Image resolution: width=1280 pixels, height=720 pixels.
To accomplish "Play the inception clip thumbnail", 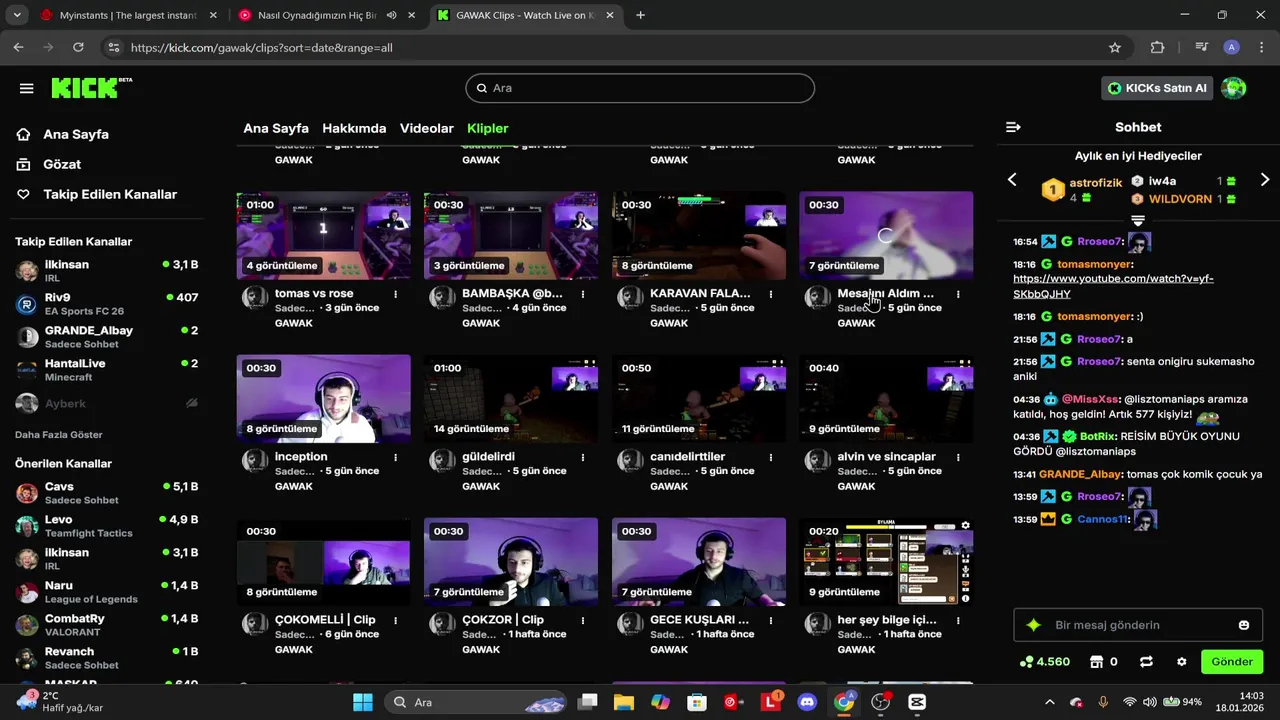I will coord(323,399).
